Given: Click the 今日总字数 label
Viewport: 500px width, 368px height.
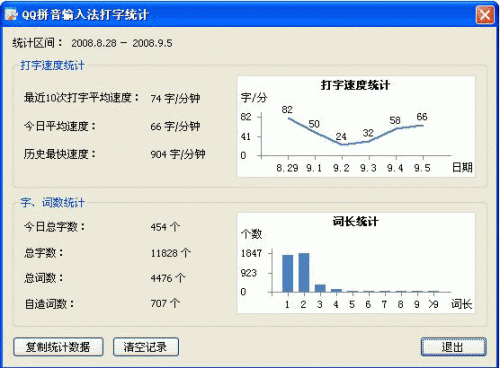Looking at the screenshot, I should tap(54, 227).
